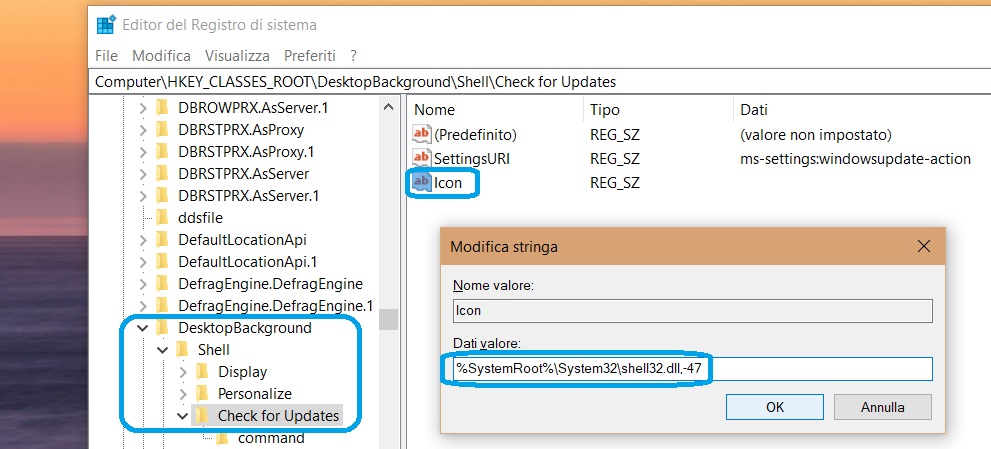Click the (valore non impostato) data cell

pyautogui.click(x=816, y=135)
